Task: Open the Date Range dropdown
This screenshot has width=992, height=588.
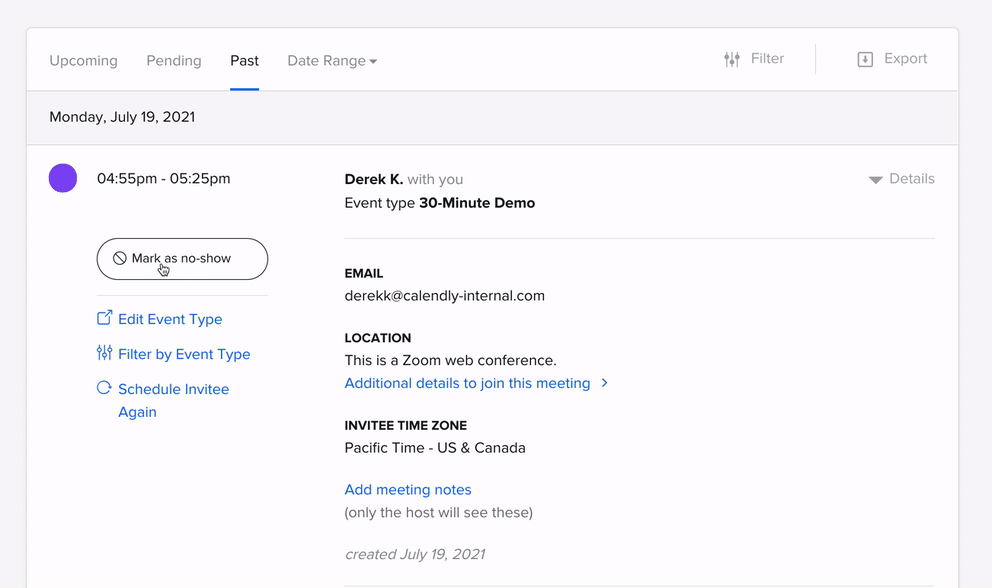Action: coord(331,60)
